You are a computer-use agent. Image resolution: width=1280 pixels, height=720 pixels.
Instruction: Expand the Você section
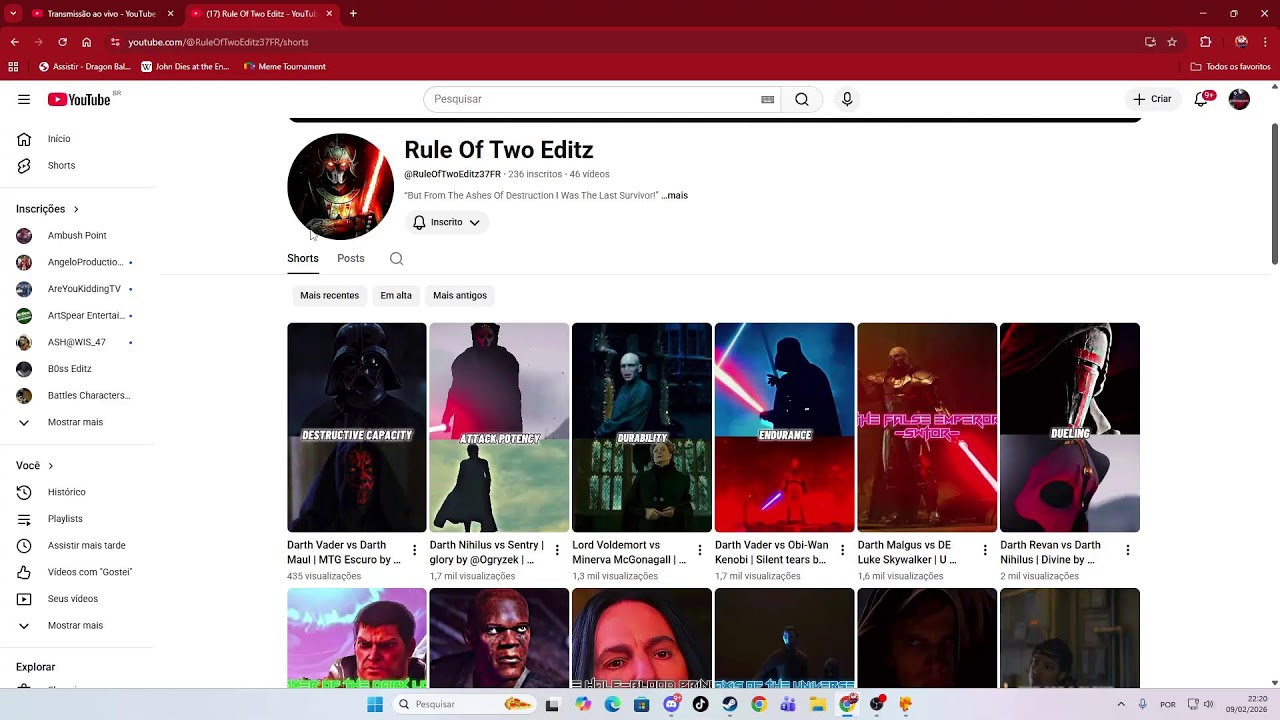(35, 466)
